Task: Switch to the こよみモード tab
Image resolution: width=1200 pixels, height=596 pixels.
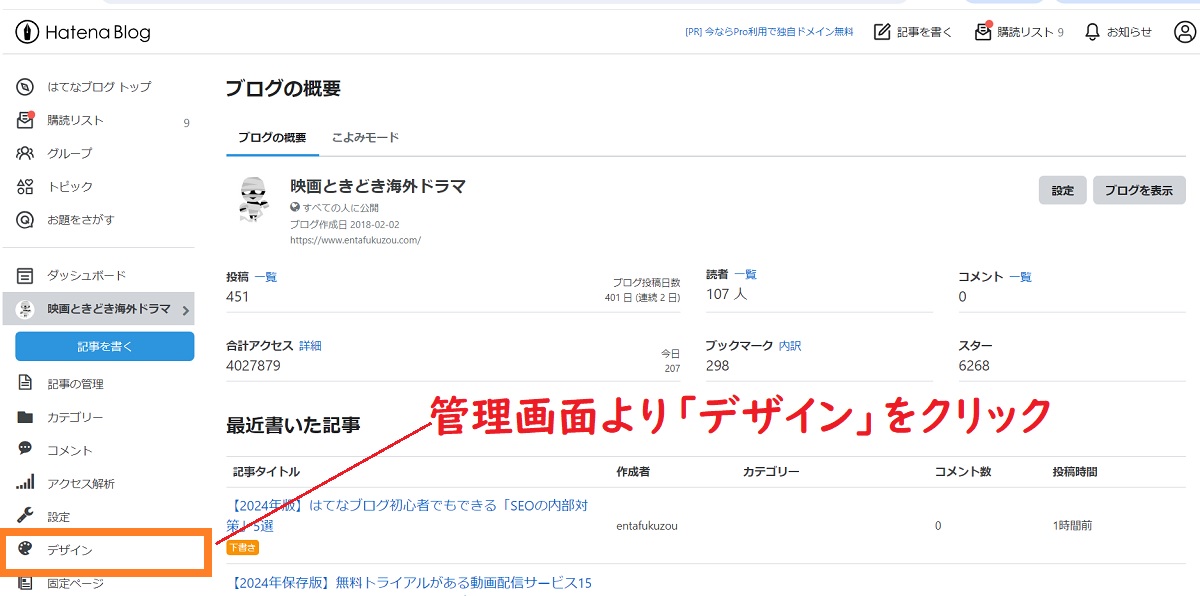Action: point(365,137)
